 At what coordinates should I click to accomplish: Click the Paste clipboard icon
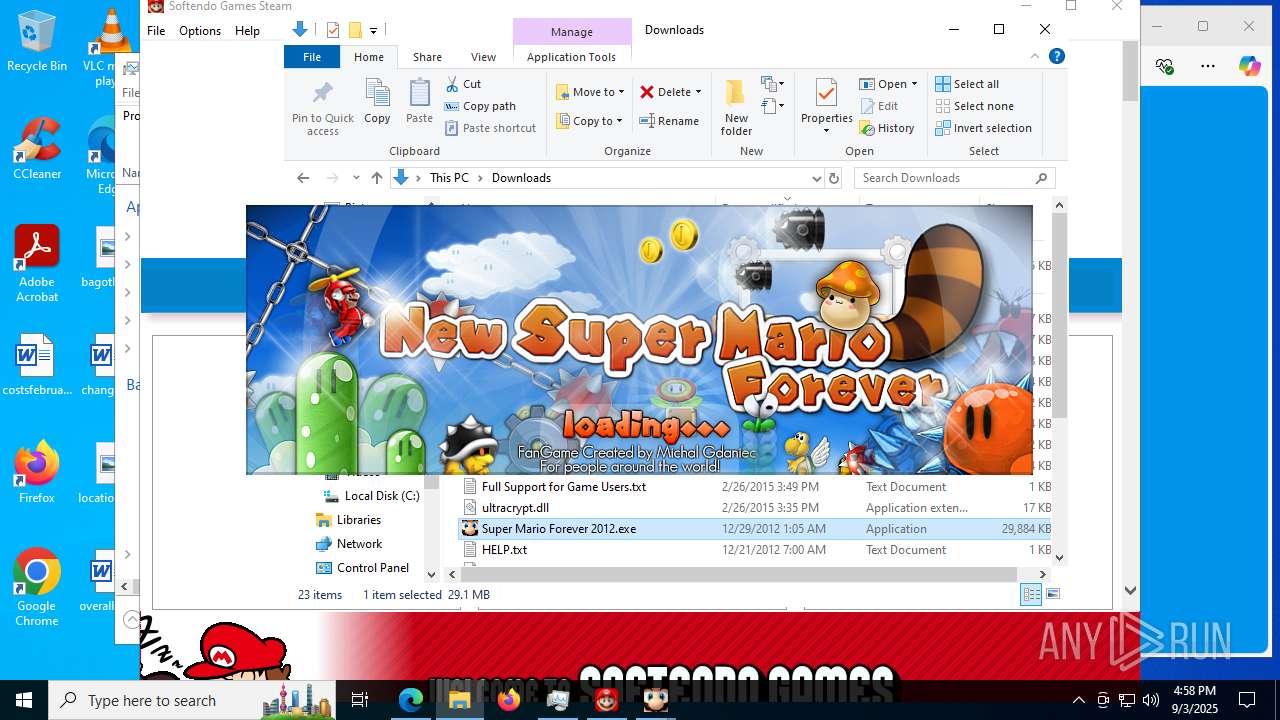point(419,101)
